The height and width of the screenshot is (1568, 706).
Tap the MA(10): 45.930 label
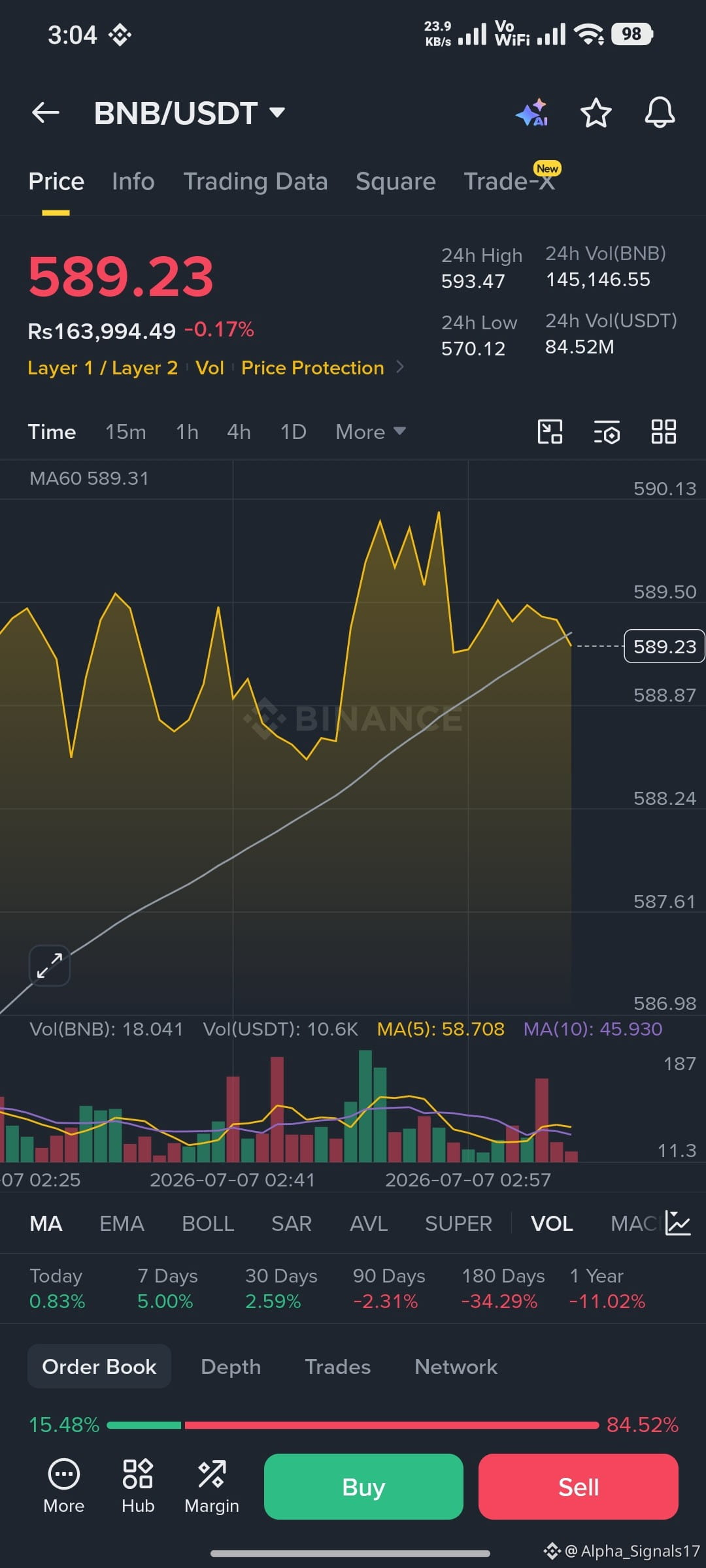593,1029
